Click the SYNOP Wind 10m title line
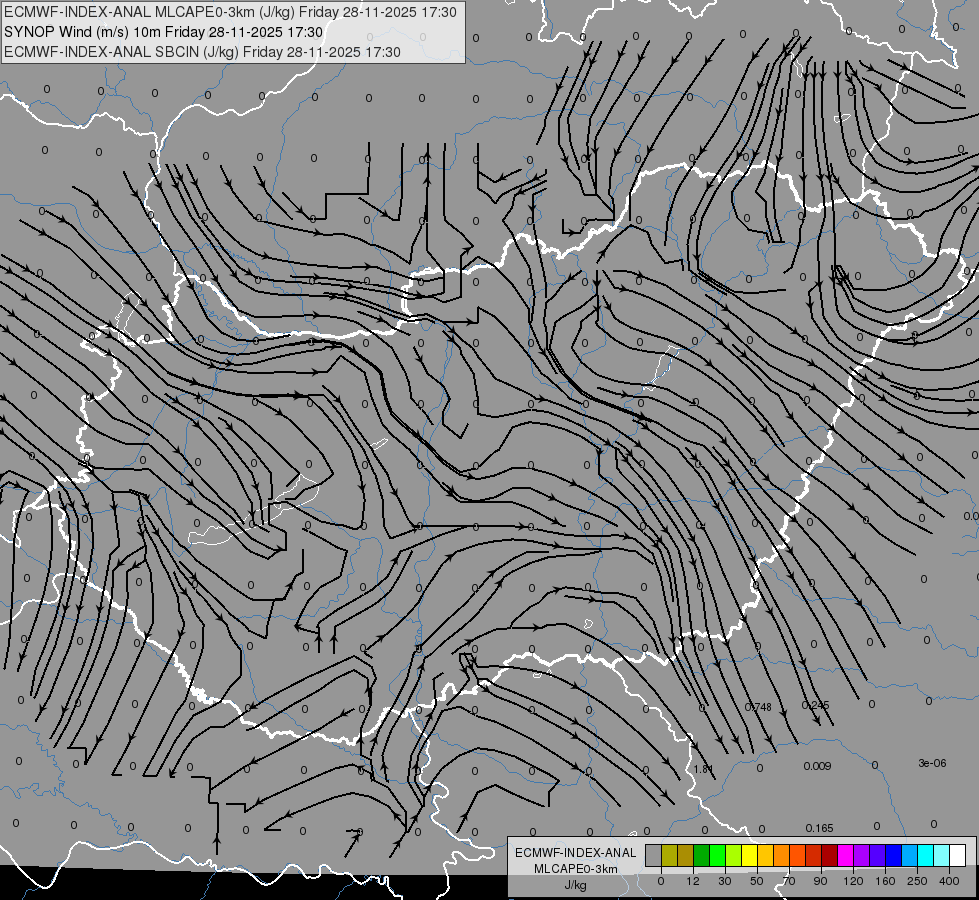Viewport: 979px width, 900px height. (x=163, y=32)
